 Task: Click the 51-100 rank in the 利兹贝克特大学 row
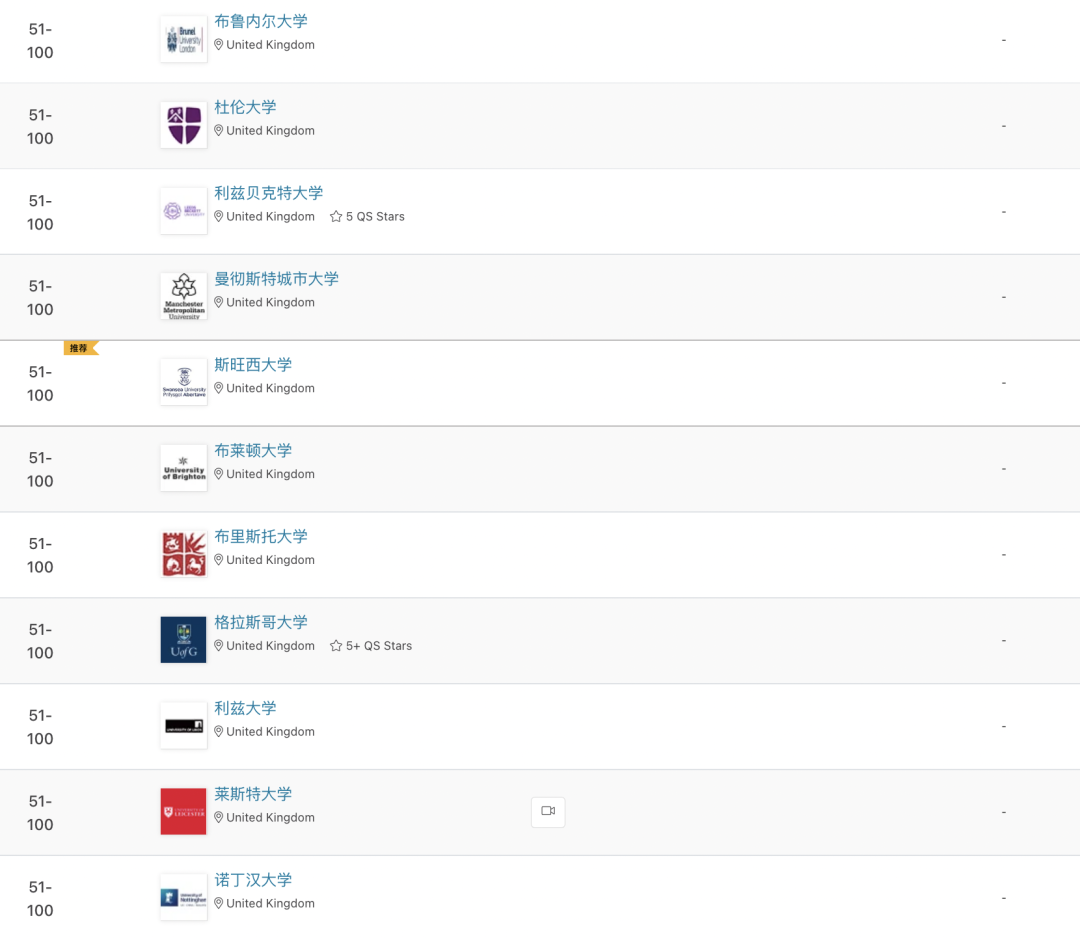pos(40,212)
